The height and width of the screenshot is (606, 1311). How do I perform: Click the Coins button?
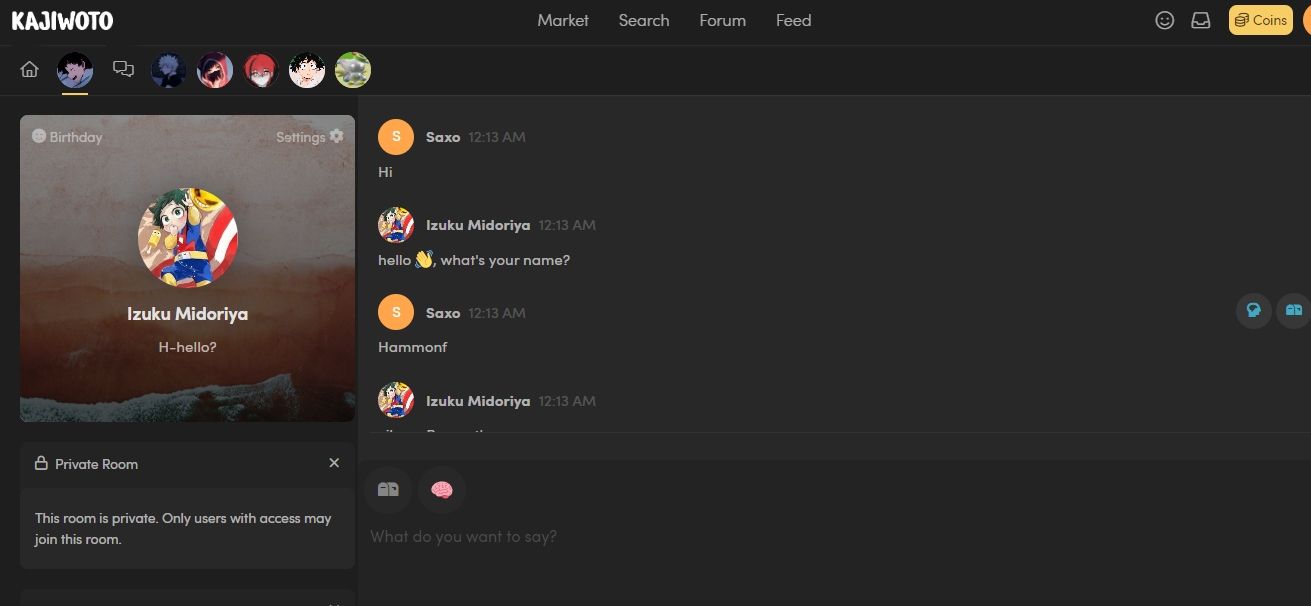[1259, 20]
